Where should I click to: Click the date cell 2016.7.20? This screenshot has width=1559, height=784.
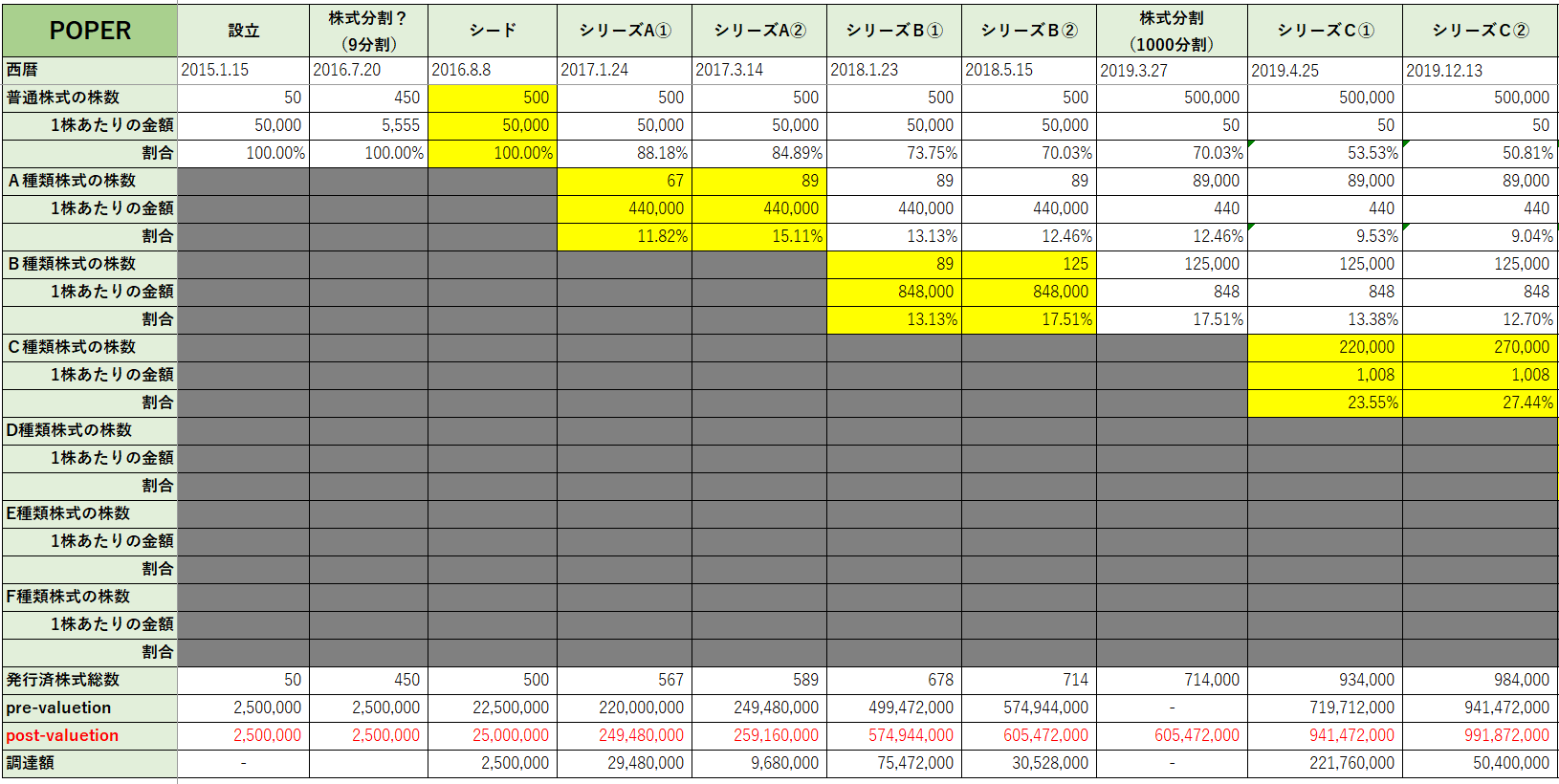(368, 70)
